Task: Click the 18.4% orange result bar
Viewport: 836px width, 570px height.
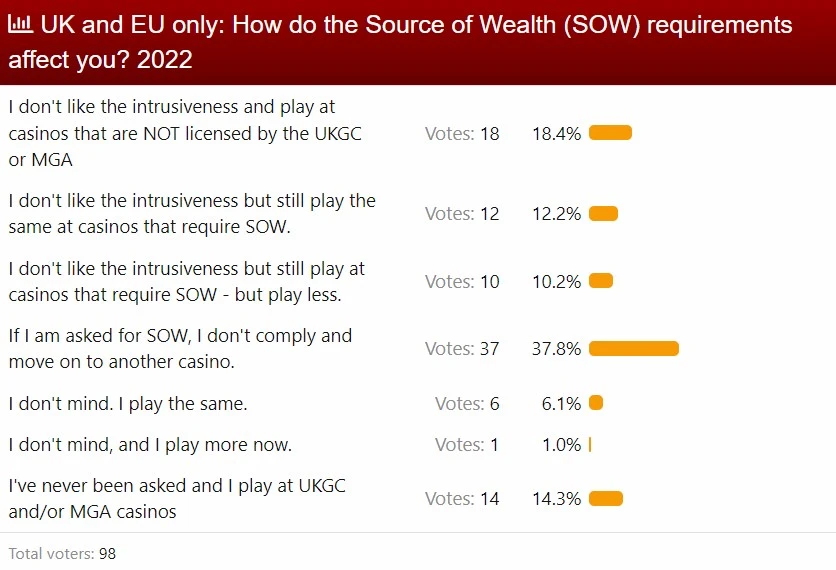Action: (610, 133)
